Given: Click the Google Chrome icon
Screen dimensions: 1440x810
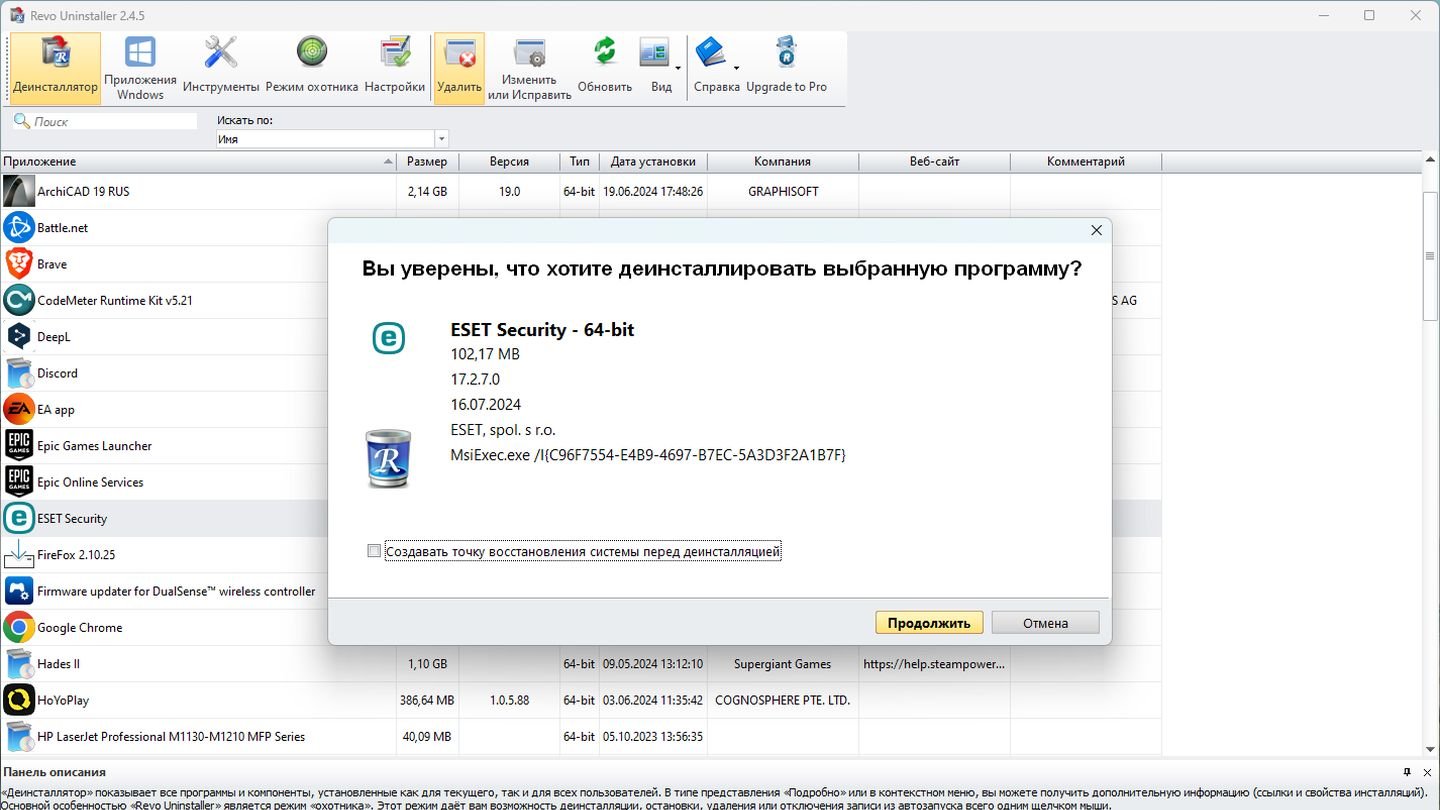Looking at the screenshot, I should [x=19, y=627].
